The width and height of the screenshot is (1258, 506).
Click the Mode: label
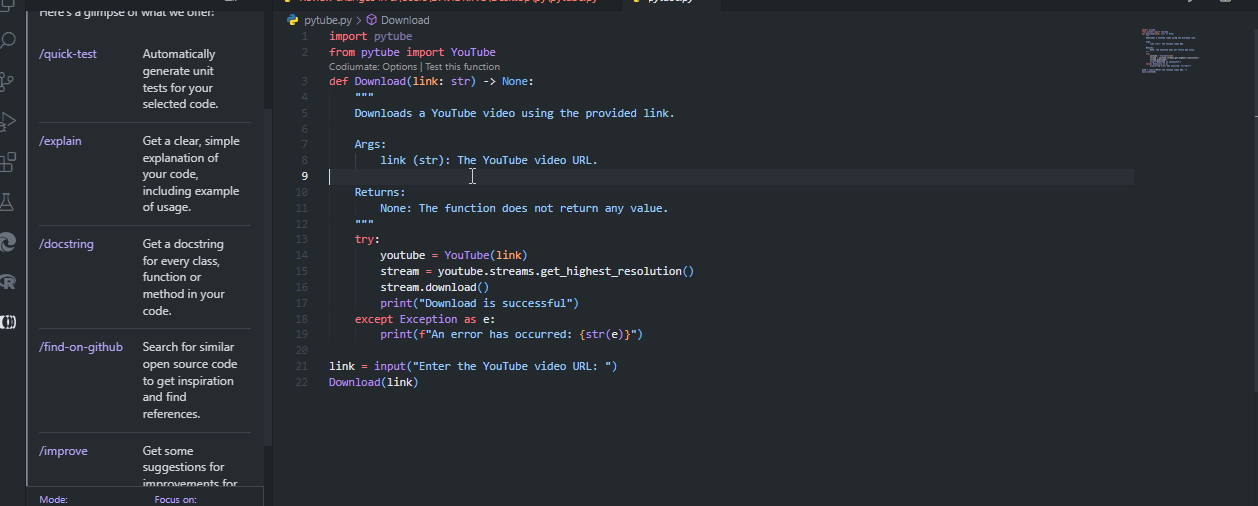[x=53, y=499]
